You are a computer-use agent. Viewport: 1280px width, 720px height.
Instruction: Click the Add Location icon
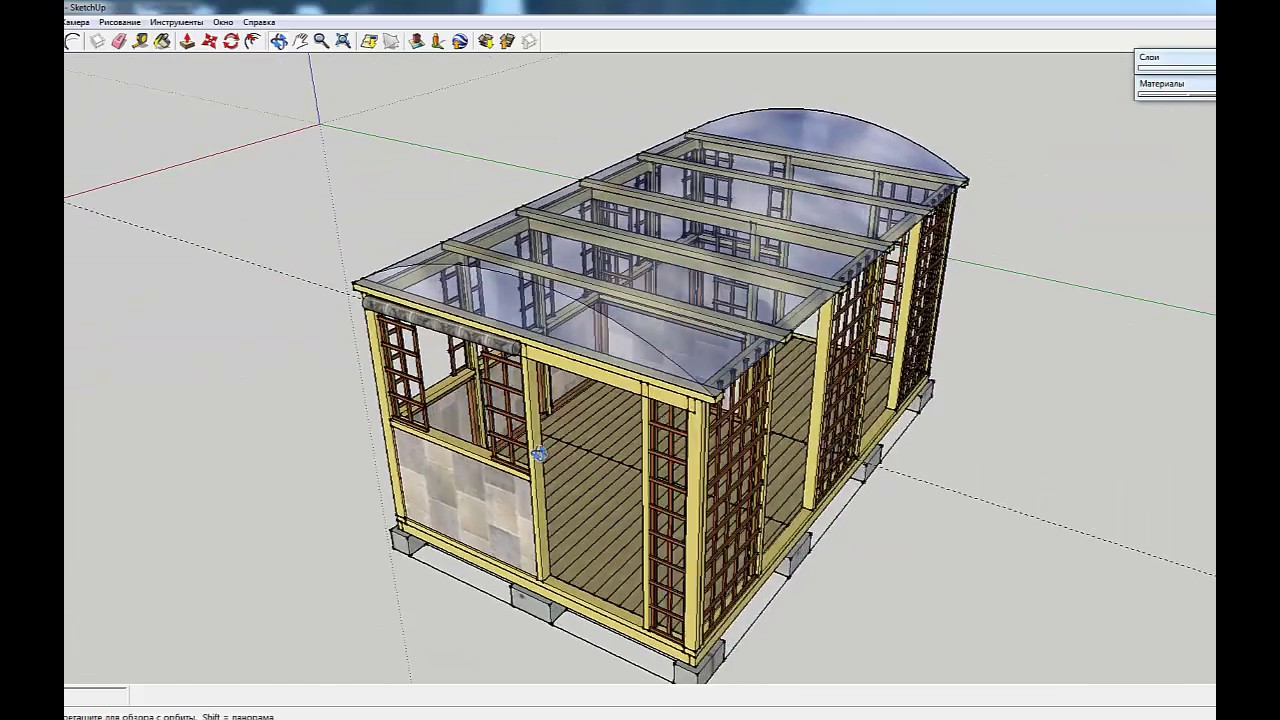369,41
